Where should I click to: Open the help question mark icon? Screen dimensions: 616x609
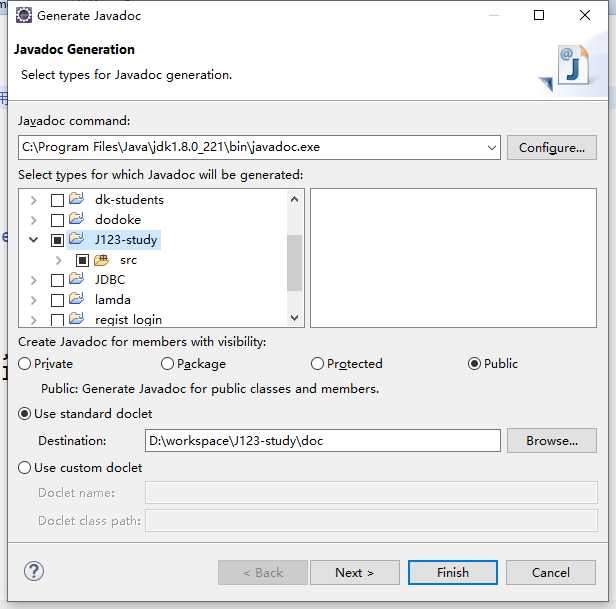(34, 571)
